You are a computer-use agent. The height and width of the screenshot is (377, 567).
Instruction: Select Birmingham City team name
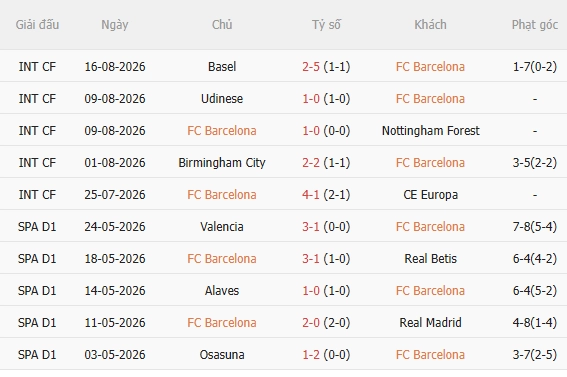(x=222, y=163)
